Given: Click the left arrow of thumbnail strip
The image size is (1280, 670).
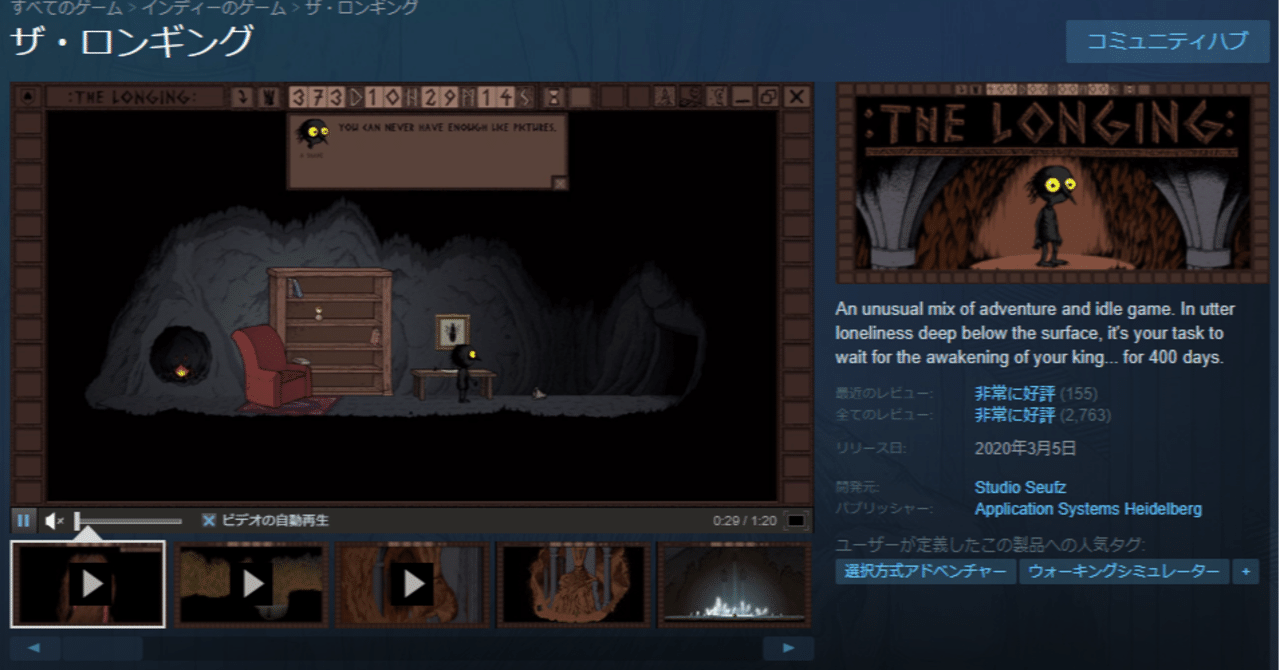Looking at the screenshot, I should 36,648.
